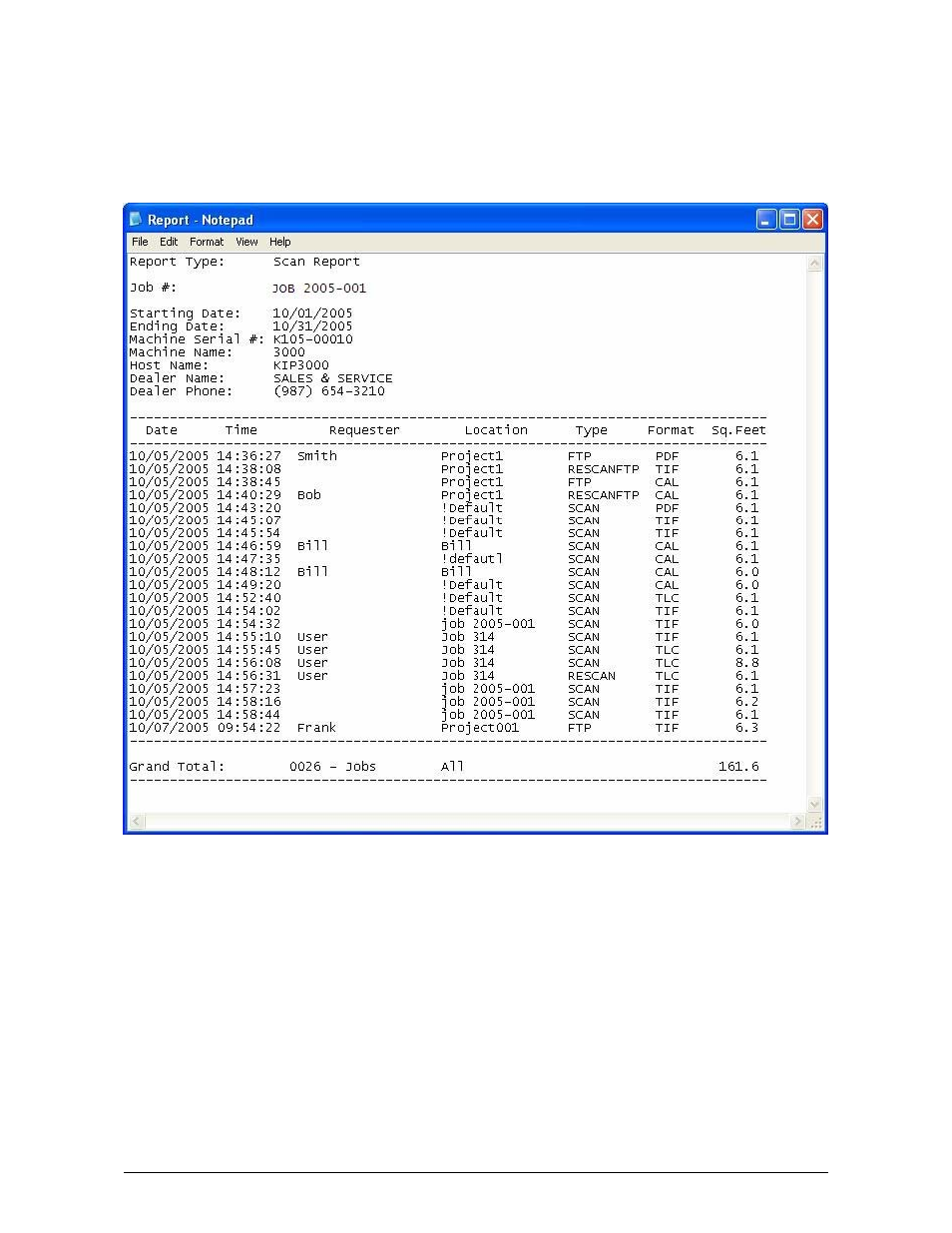Viewport: 952px width, 1233px height.
Task: Click the vertical scrollbar down arrow
Action: tap(814, 805)
